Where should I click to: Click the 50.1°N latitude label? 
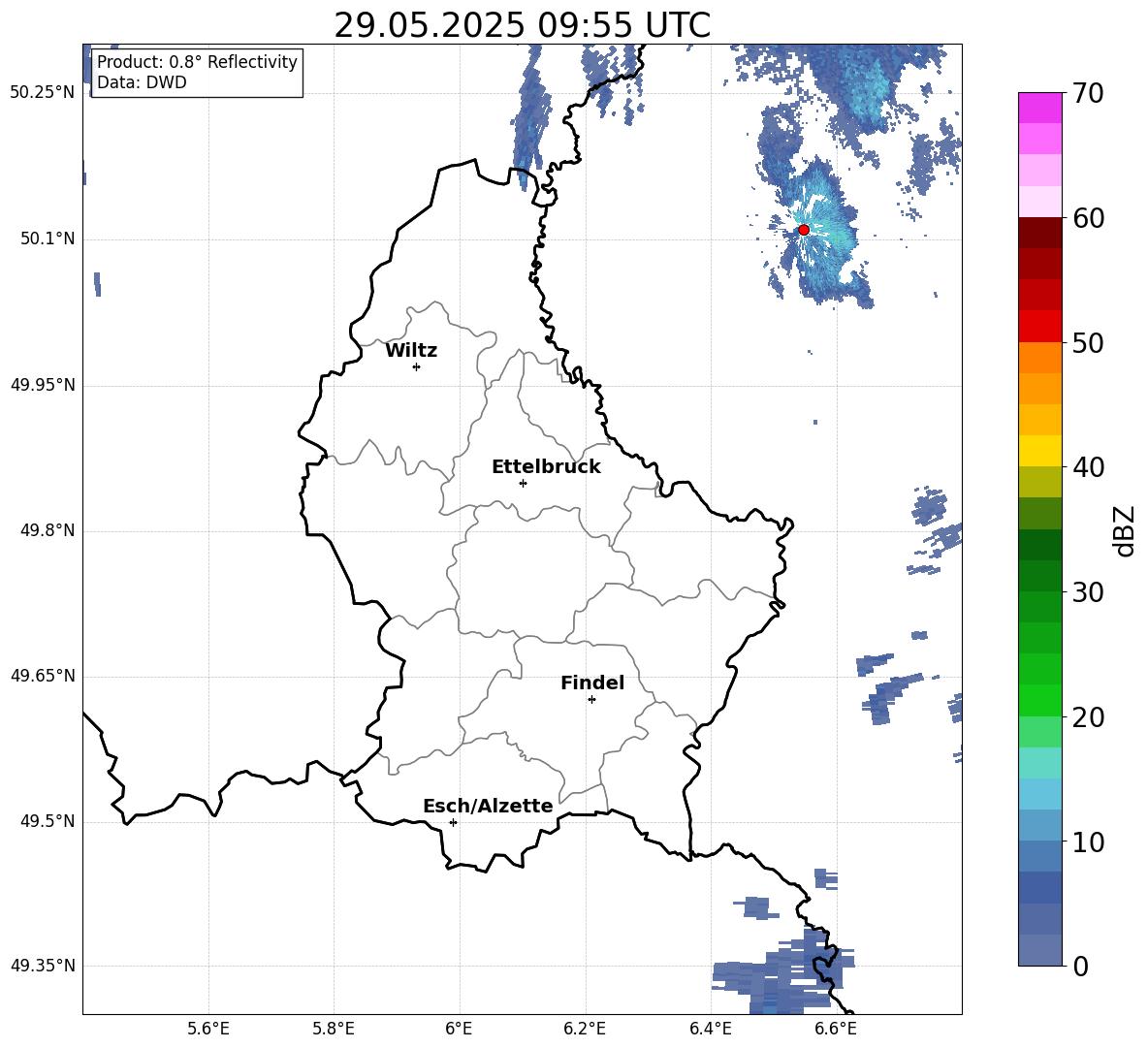point(48,239)
